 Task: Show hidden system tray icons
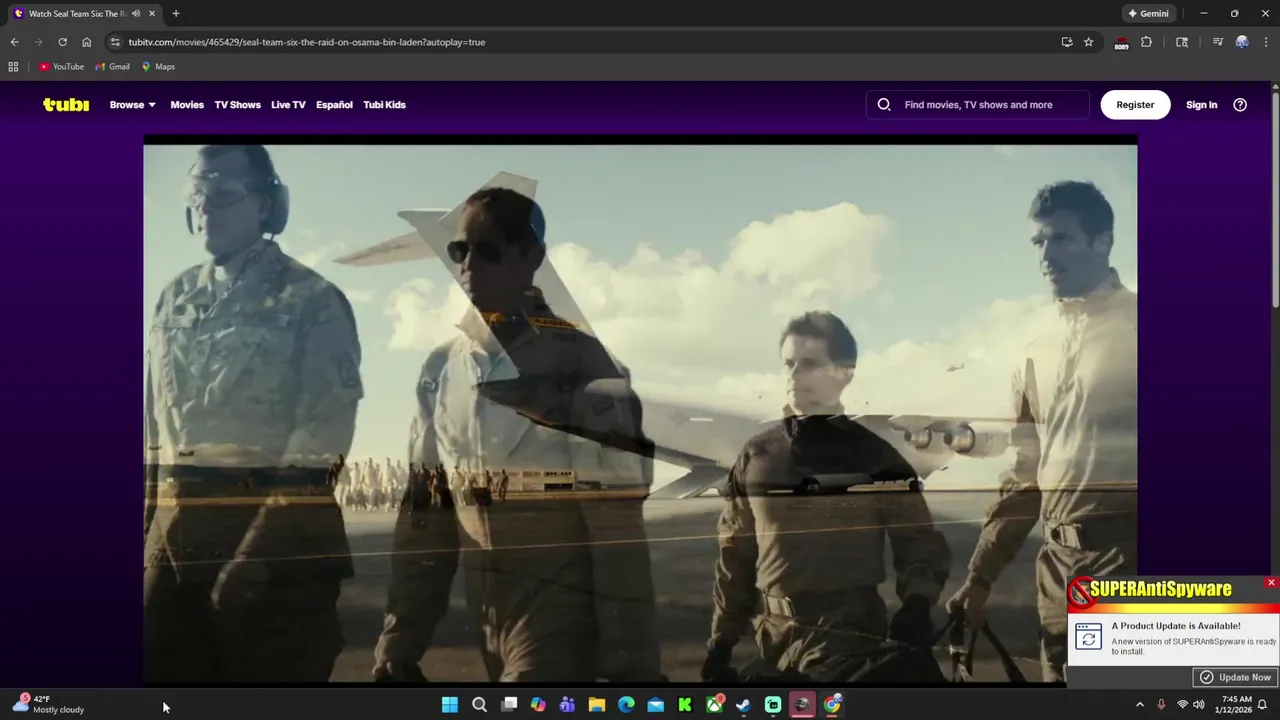click(1139, 705)
